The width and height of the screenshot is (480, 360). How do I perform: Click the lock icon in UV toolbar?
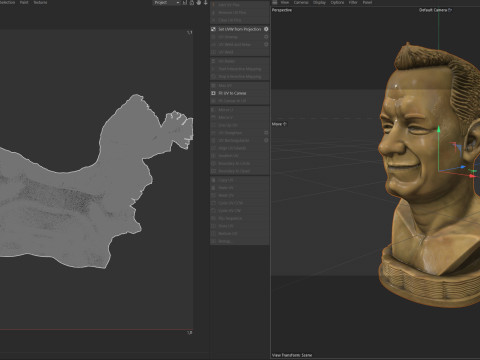[x=192, y=3]
